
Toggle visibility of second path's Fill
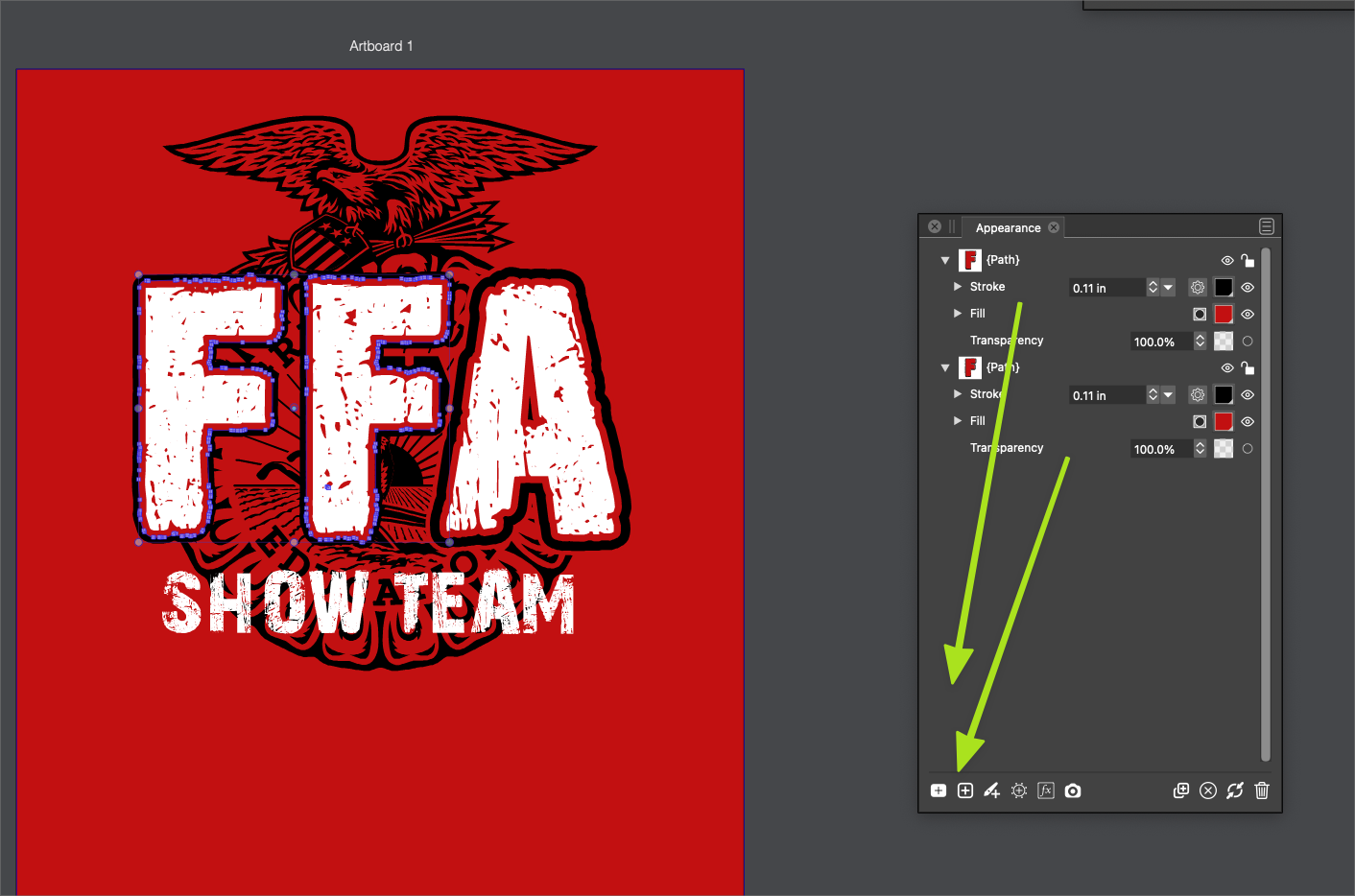pyautogui.click(x=1248, y=422)
